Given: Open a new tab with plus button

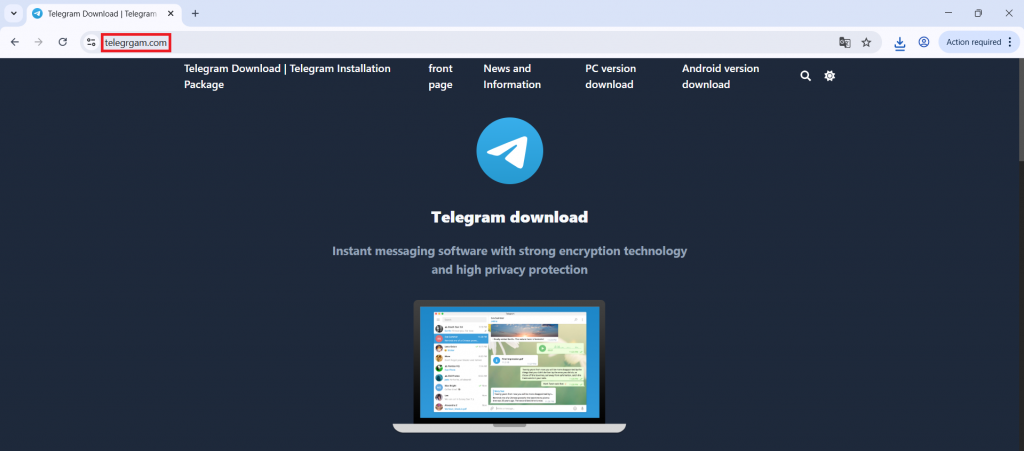Looking at the screenshot, I should 195,13.
